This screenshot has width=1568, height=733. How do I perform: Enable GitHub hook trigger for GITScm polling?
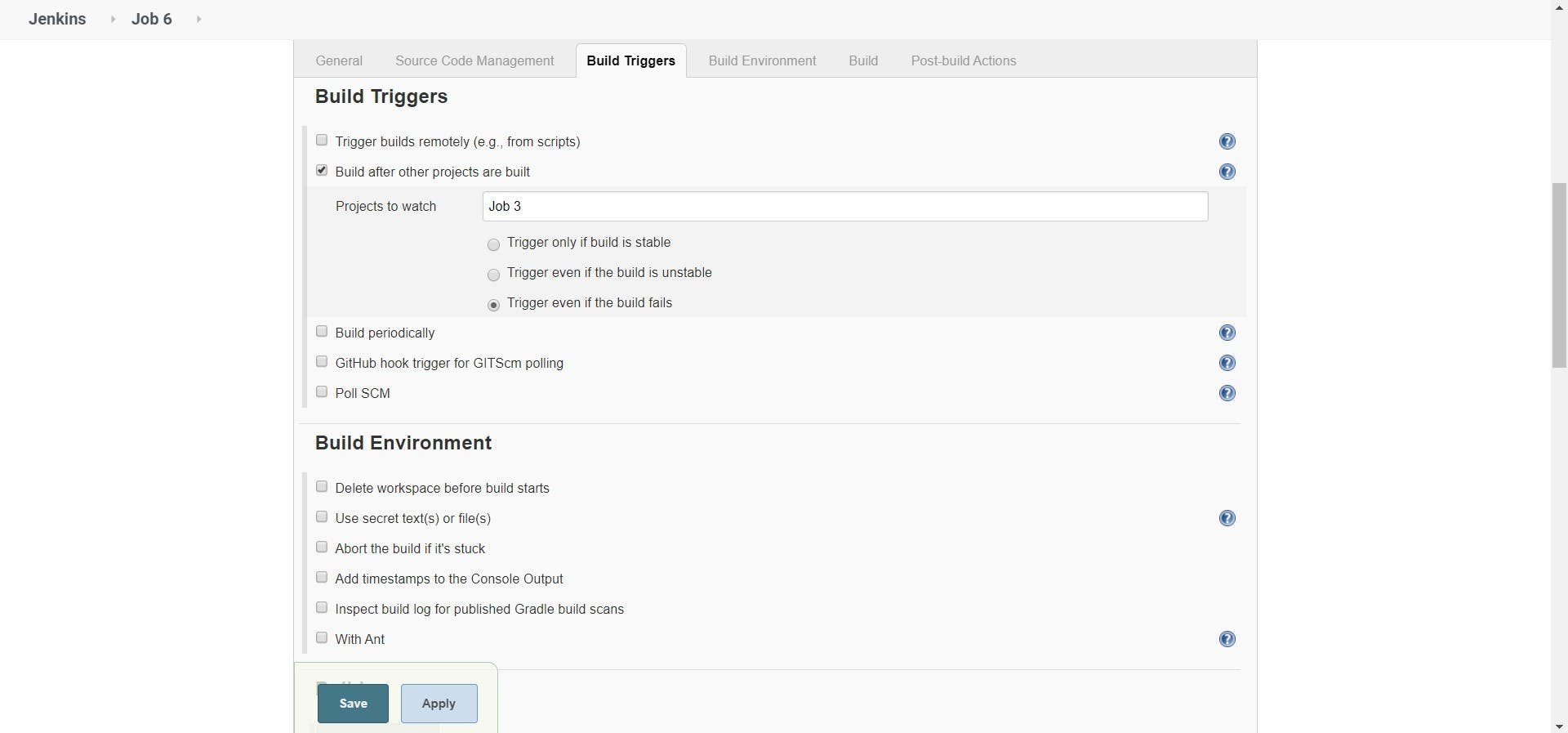tap(322, 362)
